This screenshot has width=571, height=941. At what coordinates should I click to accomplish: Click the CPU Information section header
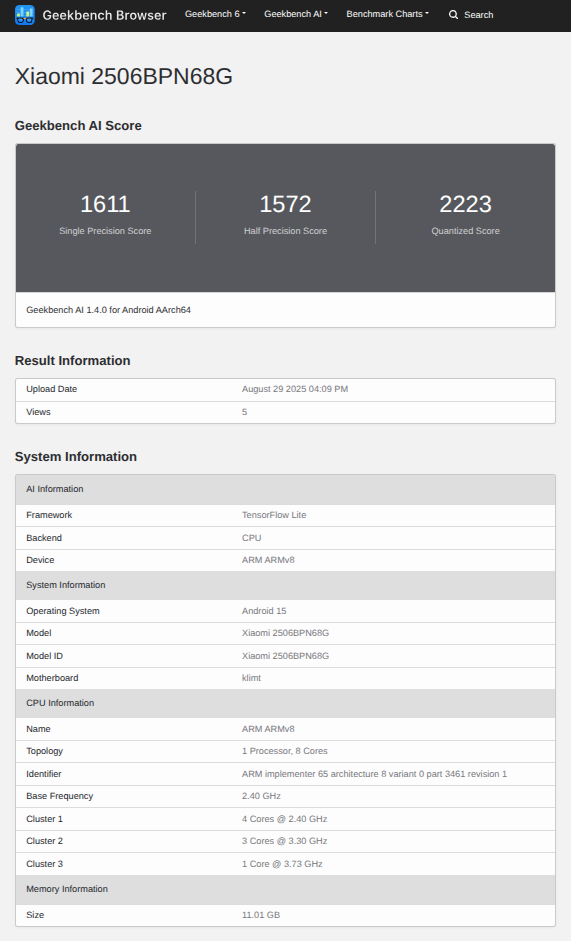pos(285,703)
